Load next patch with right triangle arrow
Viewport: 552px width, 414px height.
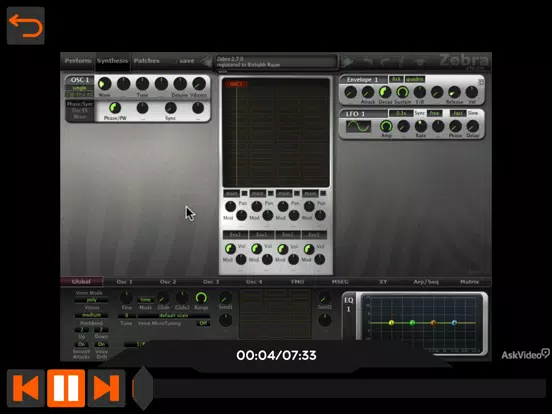347,62
